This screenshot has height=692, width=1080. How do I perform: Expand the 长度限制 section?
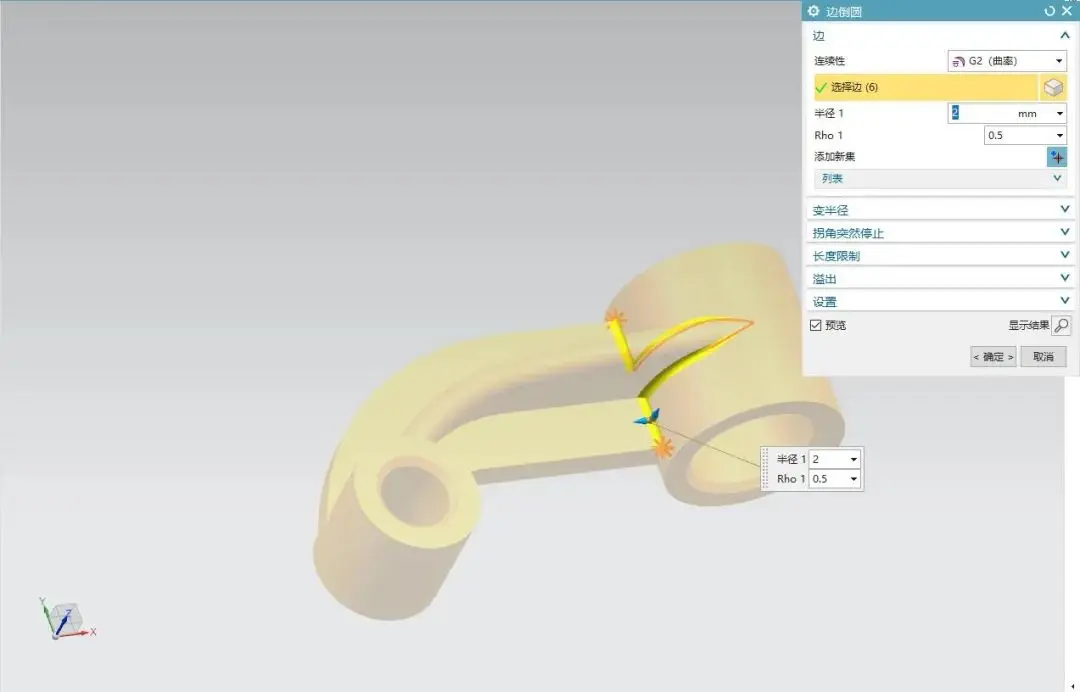coord(938,256)
